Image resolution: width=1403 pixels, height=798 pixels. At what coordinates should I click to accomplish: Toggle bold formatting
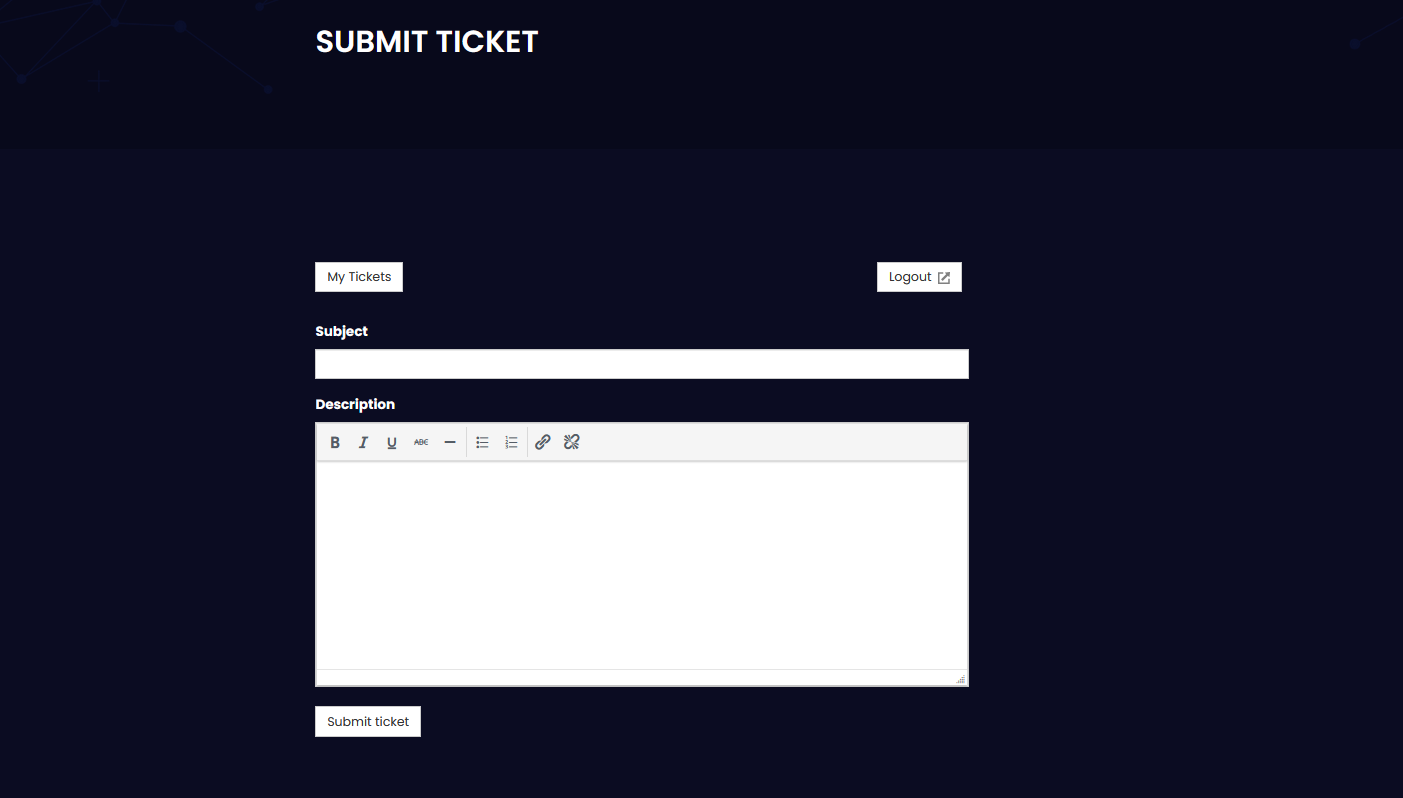click(335, 441)
